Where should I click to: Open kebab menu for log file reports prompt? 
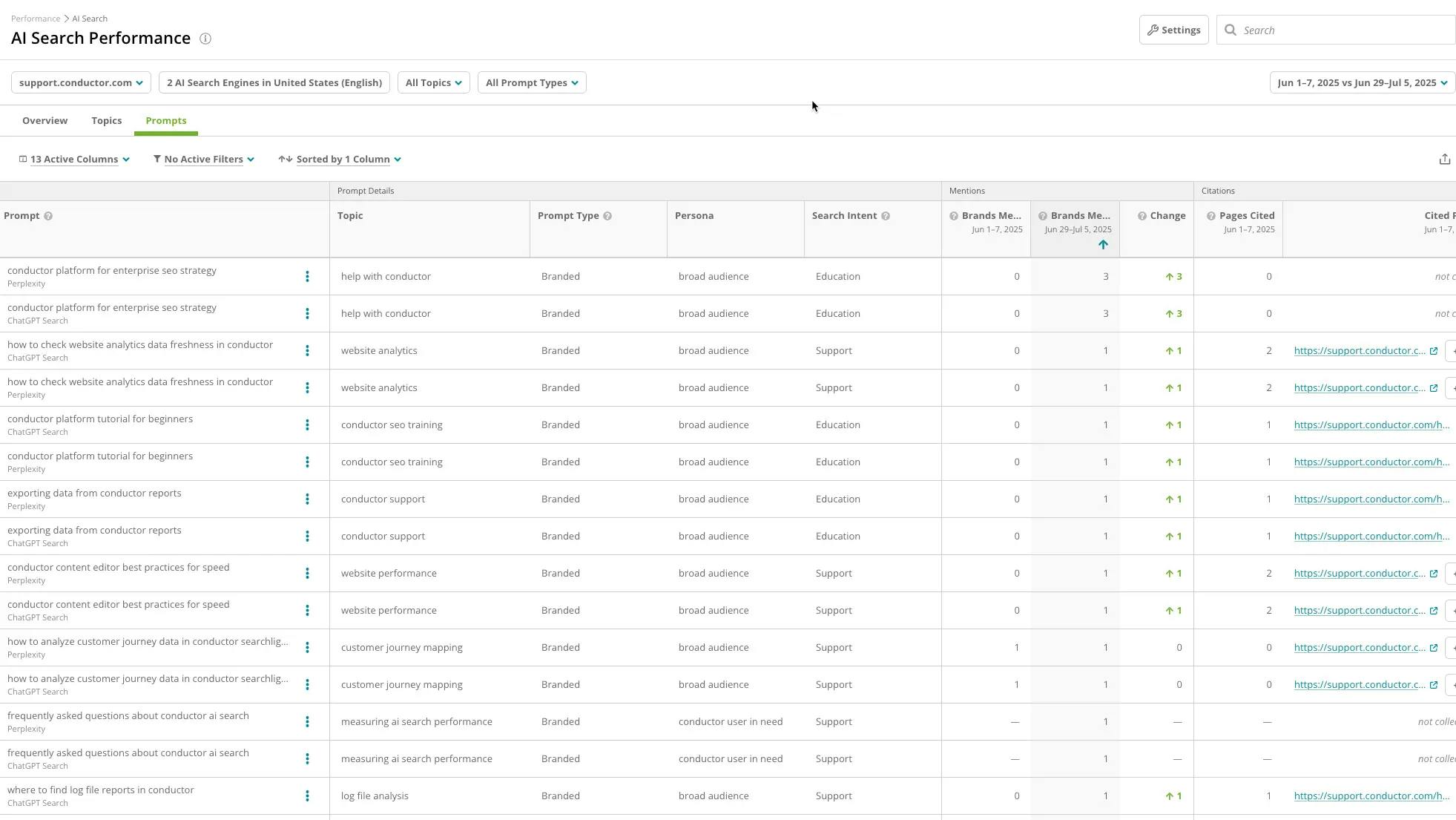click(x=307, y=796)
